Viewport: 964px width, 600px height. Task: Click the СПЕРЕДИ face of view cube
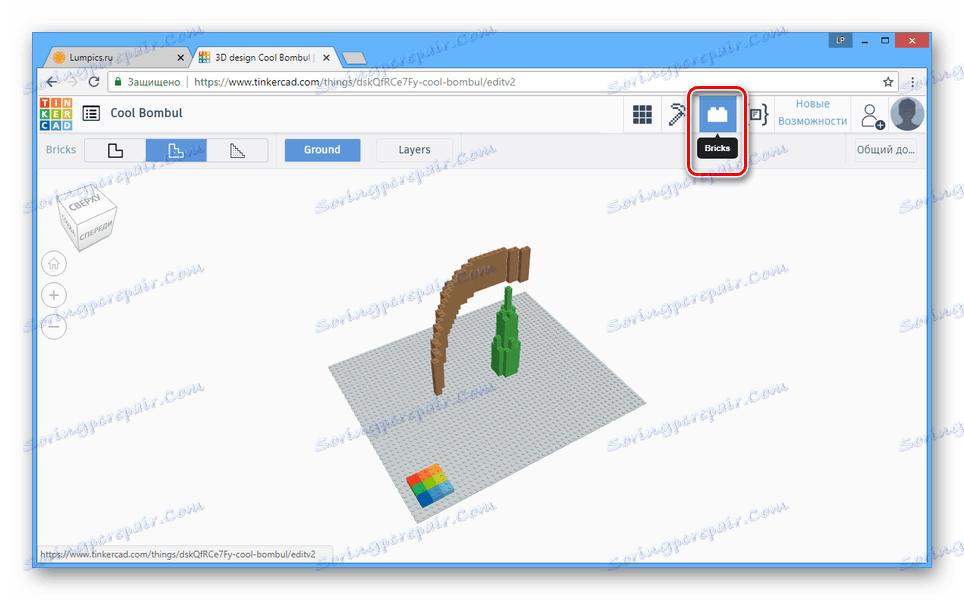[96, 231]
